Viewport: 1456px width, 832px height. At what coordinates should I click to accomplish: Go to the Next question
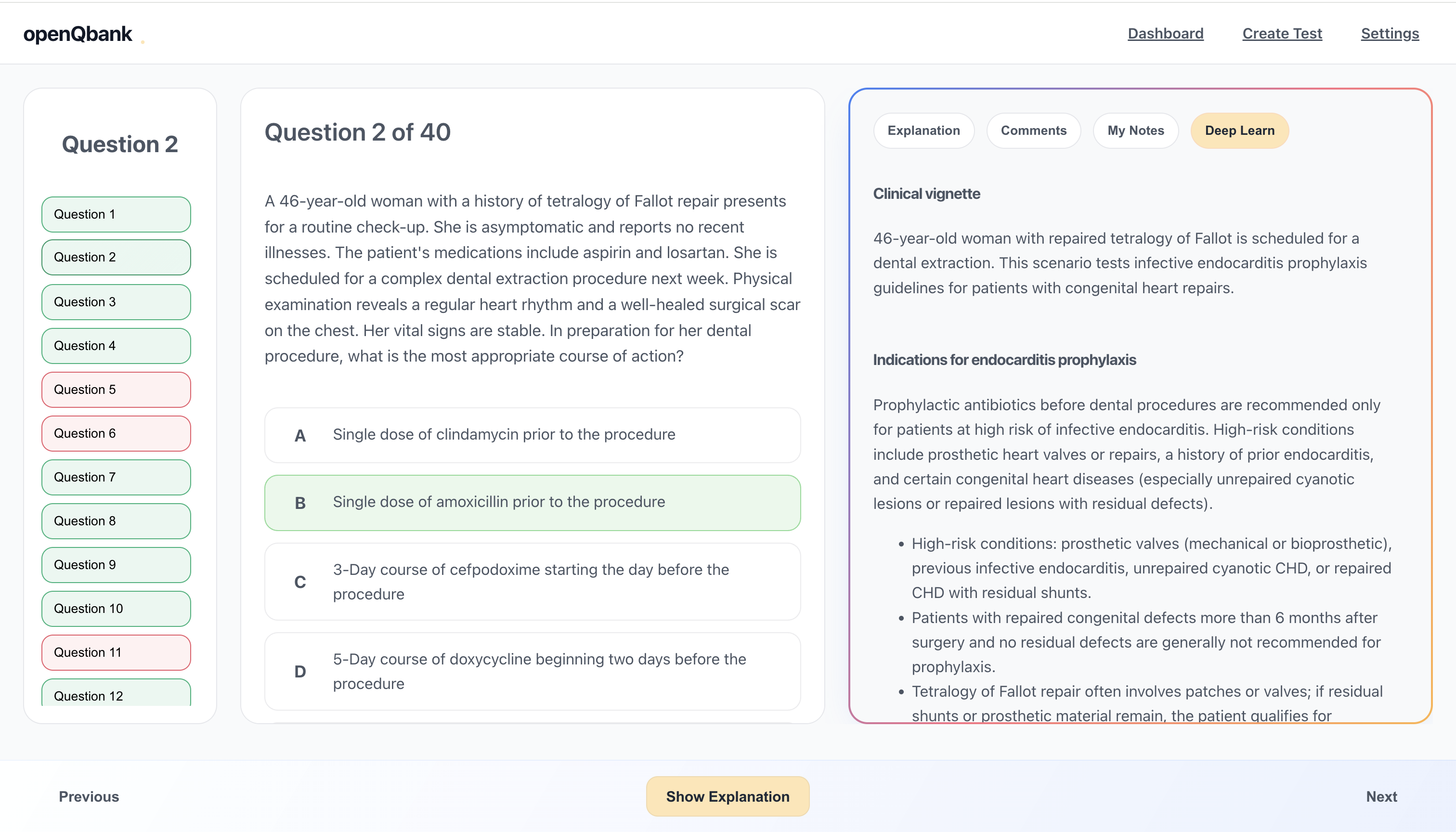1382,796
